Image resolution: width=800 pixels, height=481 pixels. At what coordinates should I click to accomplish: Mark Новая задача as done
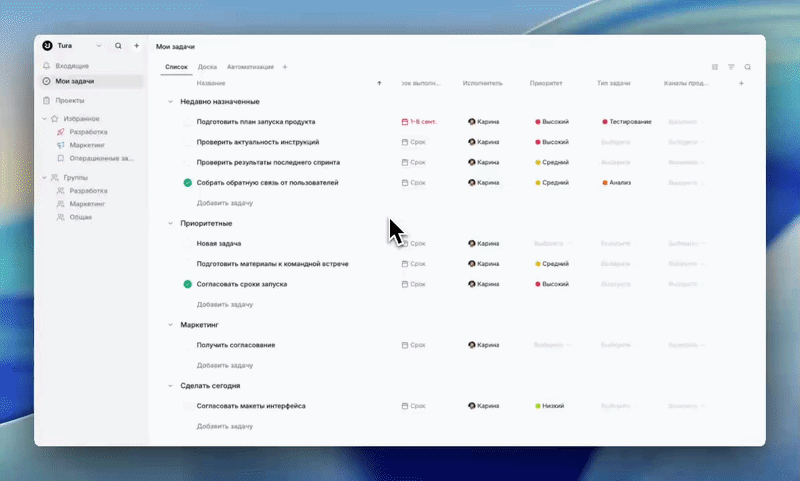pyautogui.click(x=188, y=243)
